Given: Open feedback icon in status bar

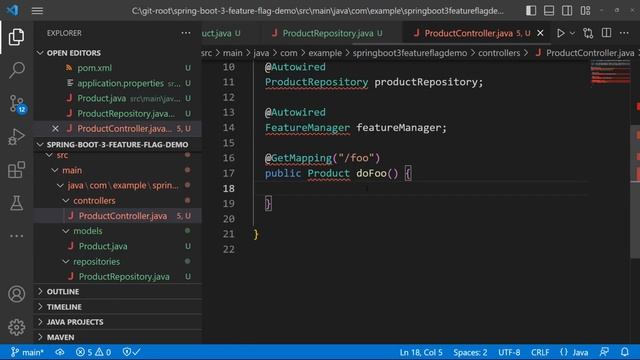Looking at the screenshot, I should [x=604, y=352].
